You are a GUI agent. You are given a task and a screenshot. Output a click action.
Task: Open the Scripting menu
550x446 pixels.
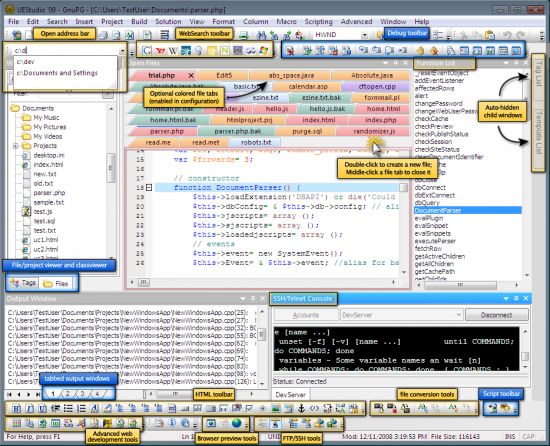(x=318, y=21)
